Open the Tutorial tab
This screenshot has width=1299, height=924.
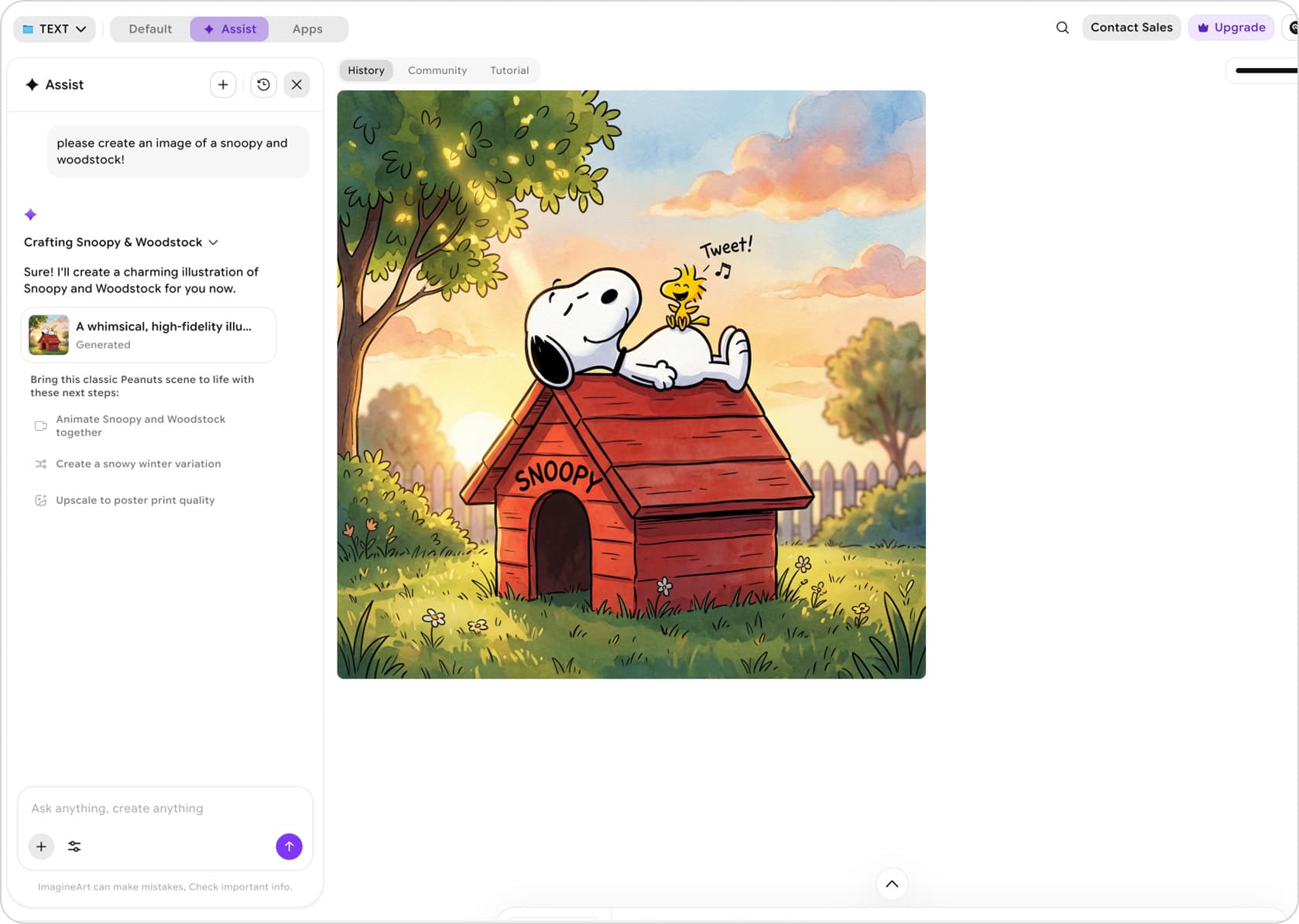[x=509, y=70]
